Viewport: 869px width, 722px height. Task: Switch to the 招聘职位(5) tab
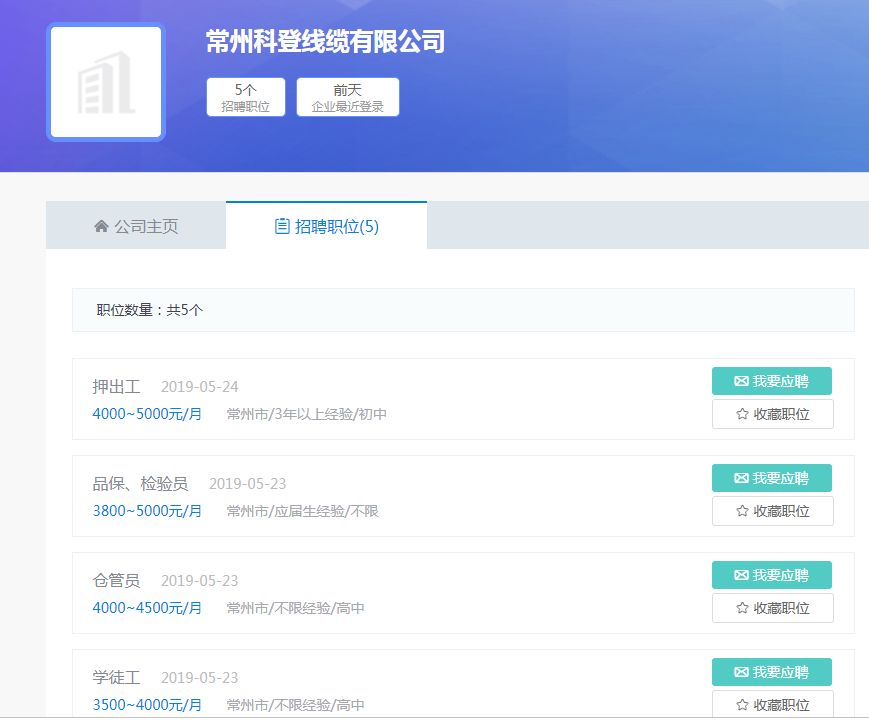[327, 226]
